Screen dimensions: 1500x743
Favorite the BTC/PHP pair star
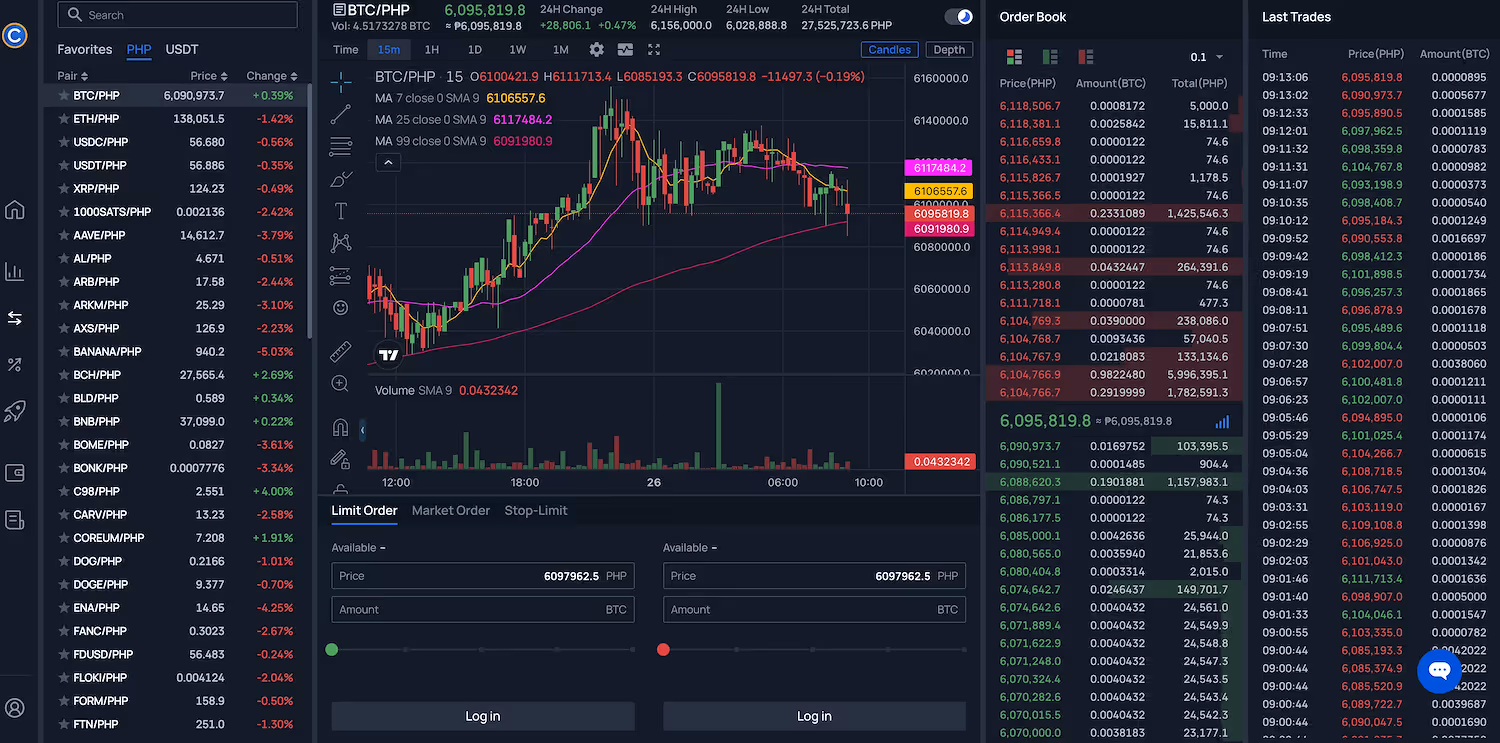(x=63, y=96)
